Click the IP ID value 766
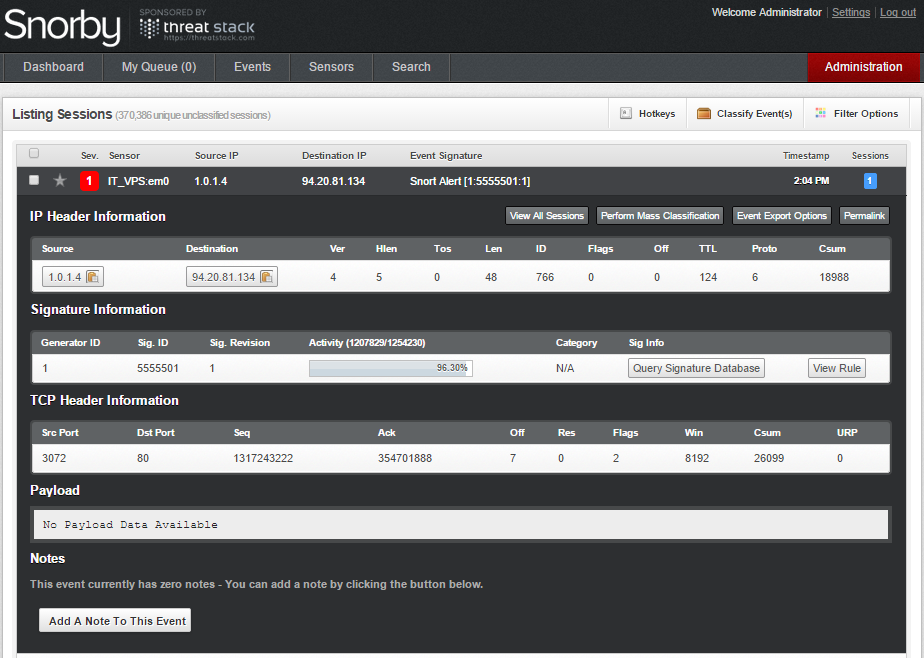 [544, 277]
